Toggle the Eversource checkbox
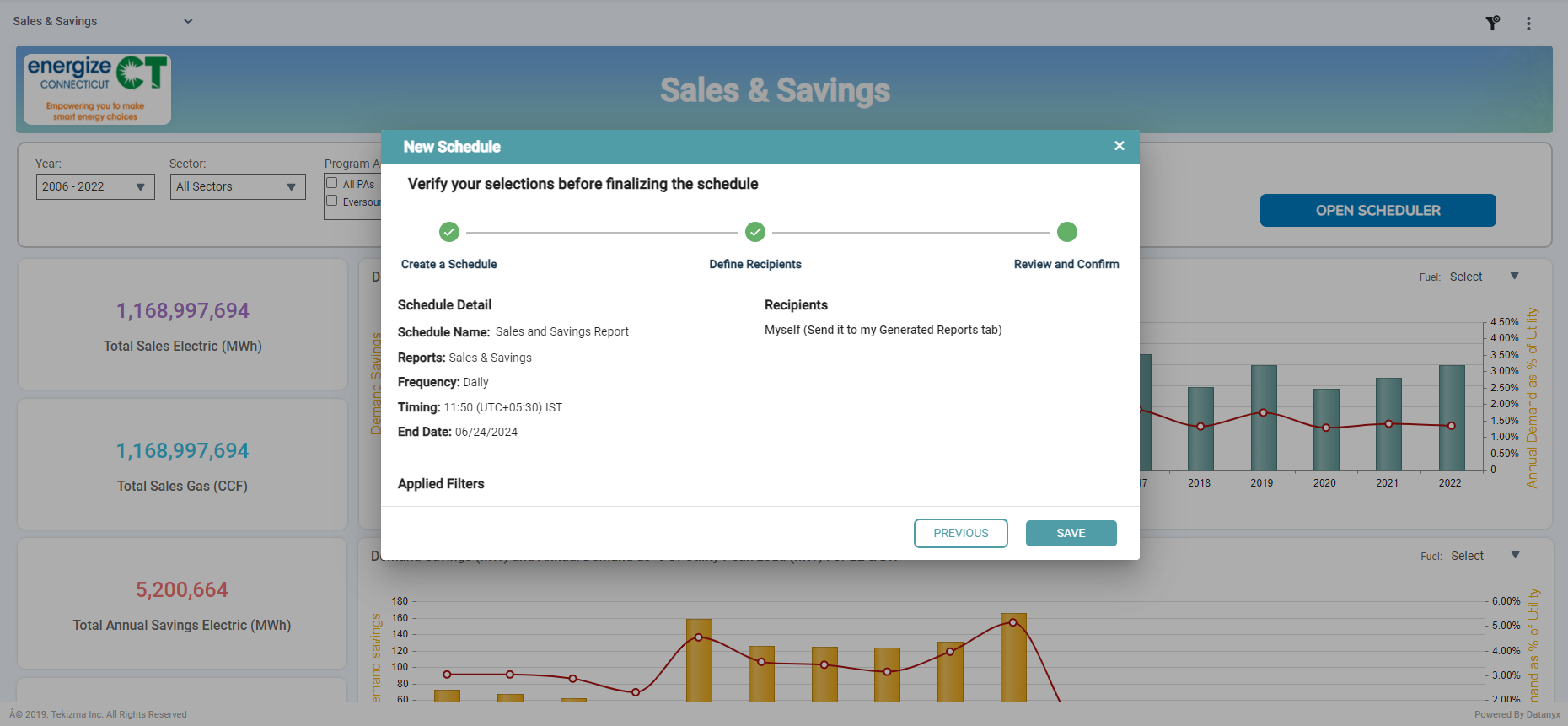Screen dimensions: 1568x726 coord(332,201)
